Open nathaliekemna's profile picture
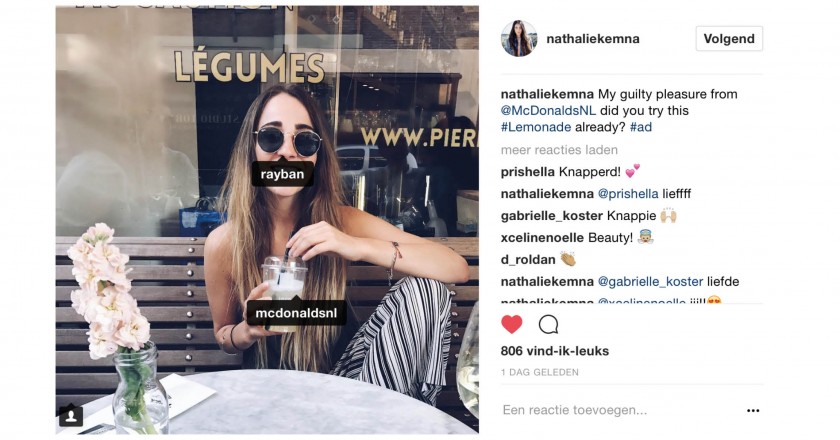This screenshot has height=440, width=840. tap(519, 39)
